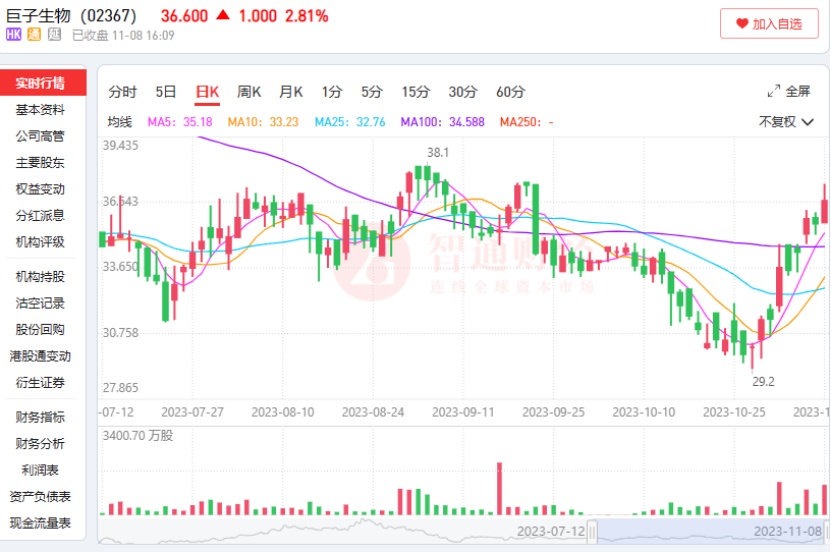Open 基本资料 in the sidebar
This screenshot has height=552, width=831.
click(x=40, y=110)
